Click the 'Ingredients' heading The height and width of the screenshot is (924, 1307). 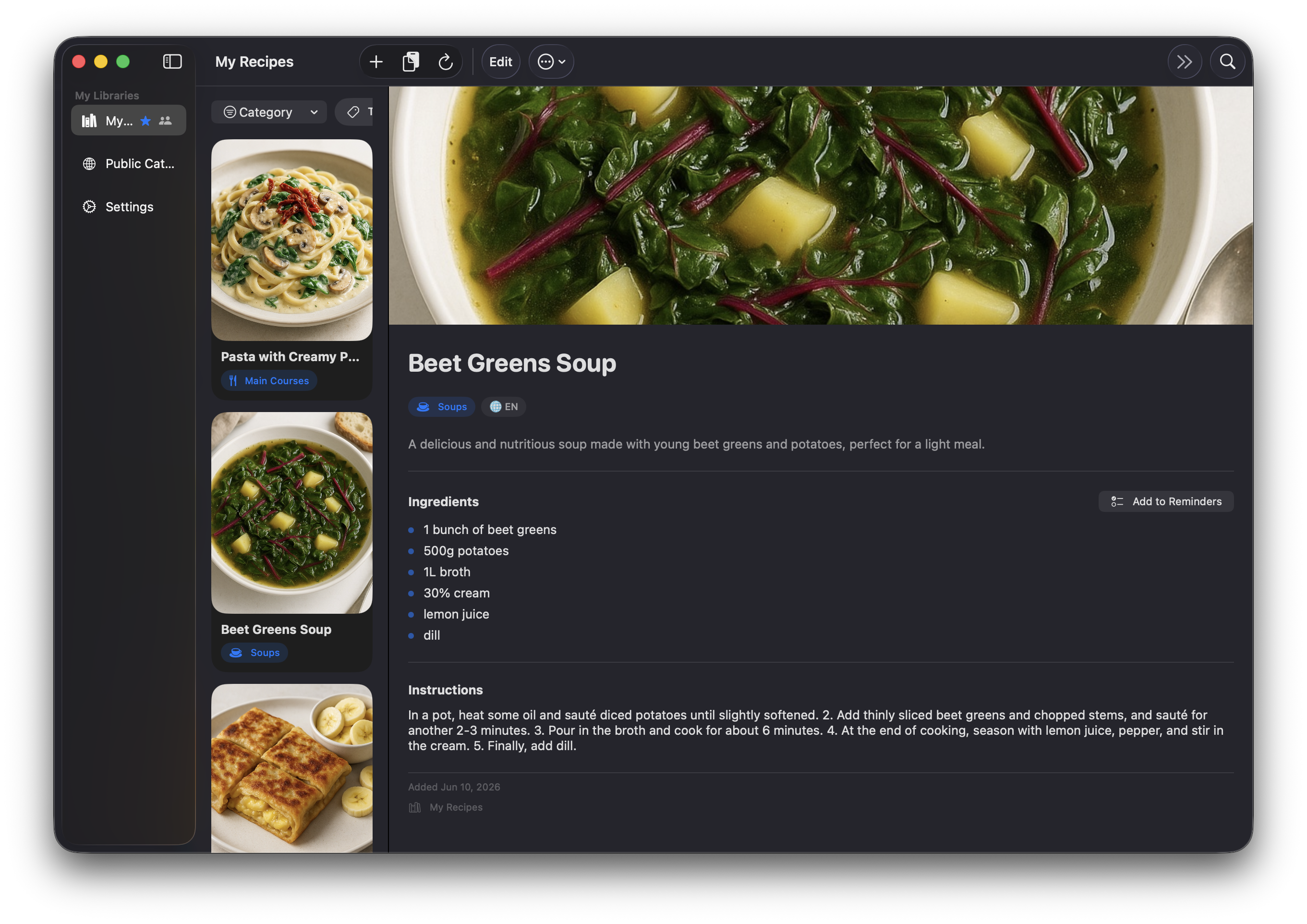pyautogui.click(x=444, y=501)
